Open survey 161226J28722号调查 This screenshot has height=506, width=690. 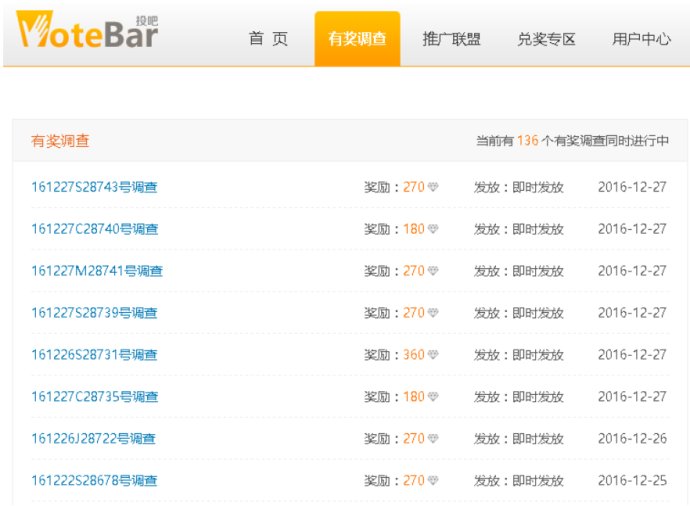pos(93,439)
